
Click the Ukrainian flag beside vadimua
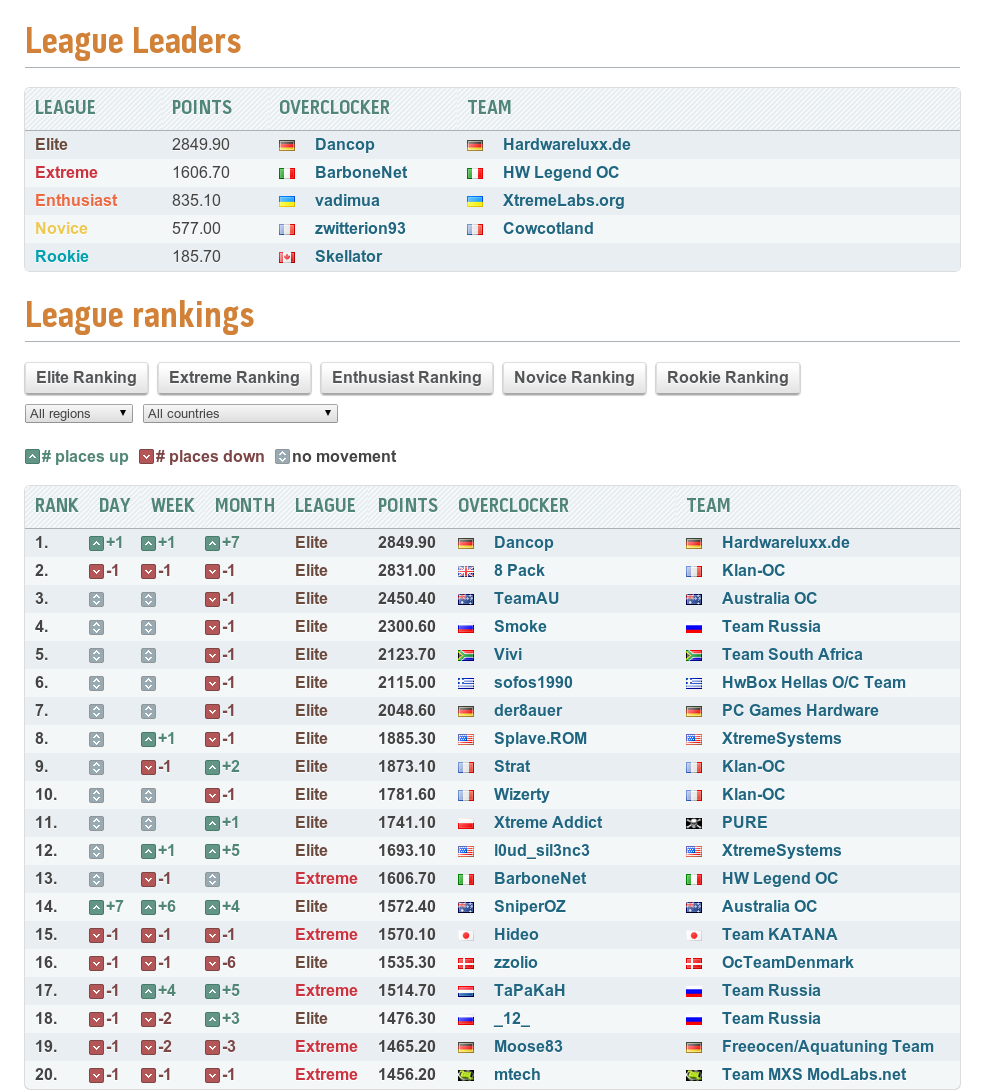287,201
